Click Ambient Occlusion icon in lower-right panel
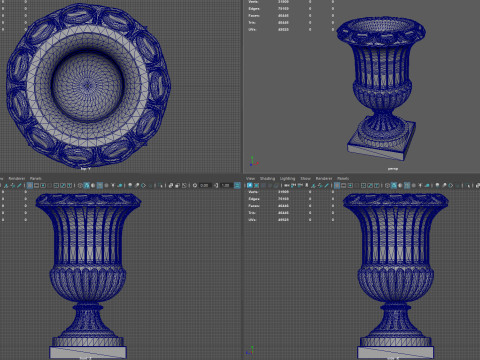 tap(437, 185)
